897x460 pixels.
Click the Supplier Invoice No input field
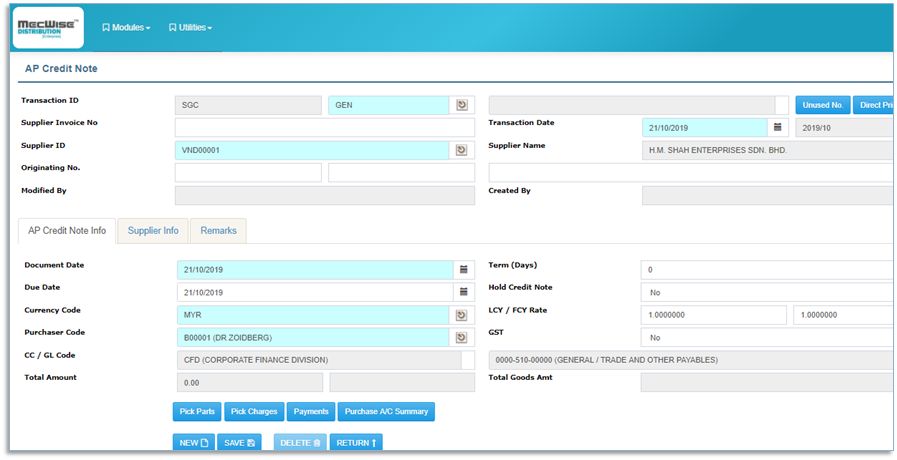click(325, 128)
